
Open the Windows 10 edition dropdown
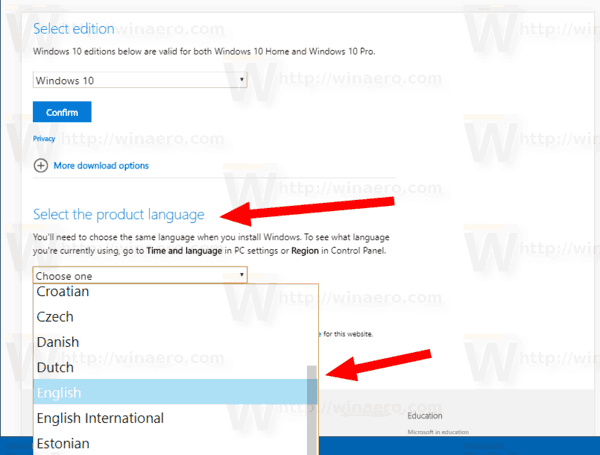tap(140, 80)
